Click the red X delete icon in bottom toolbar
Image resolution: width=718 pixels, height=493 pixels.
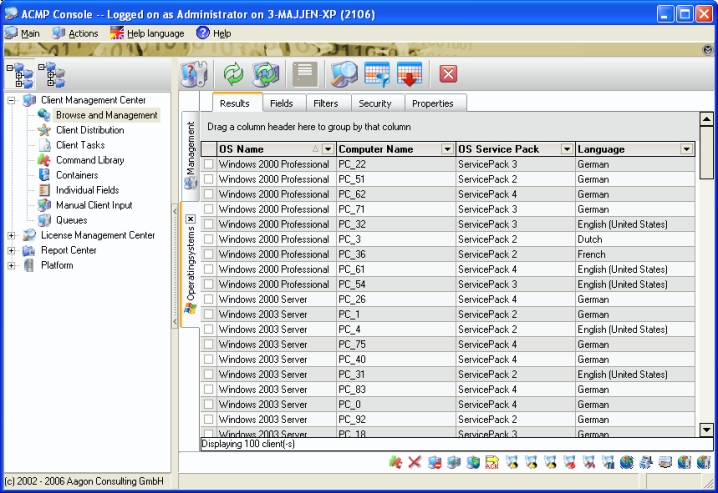point(415,463)
